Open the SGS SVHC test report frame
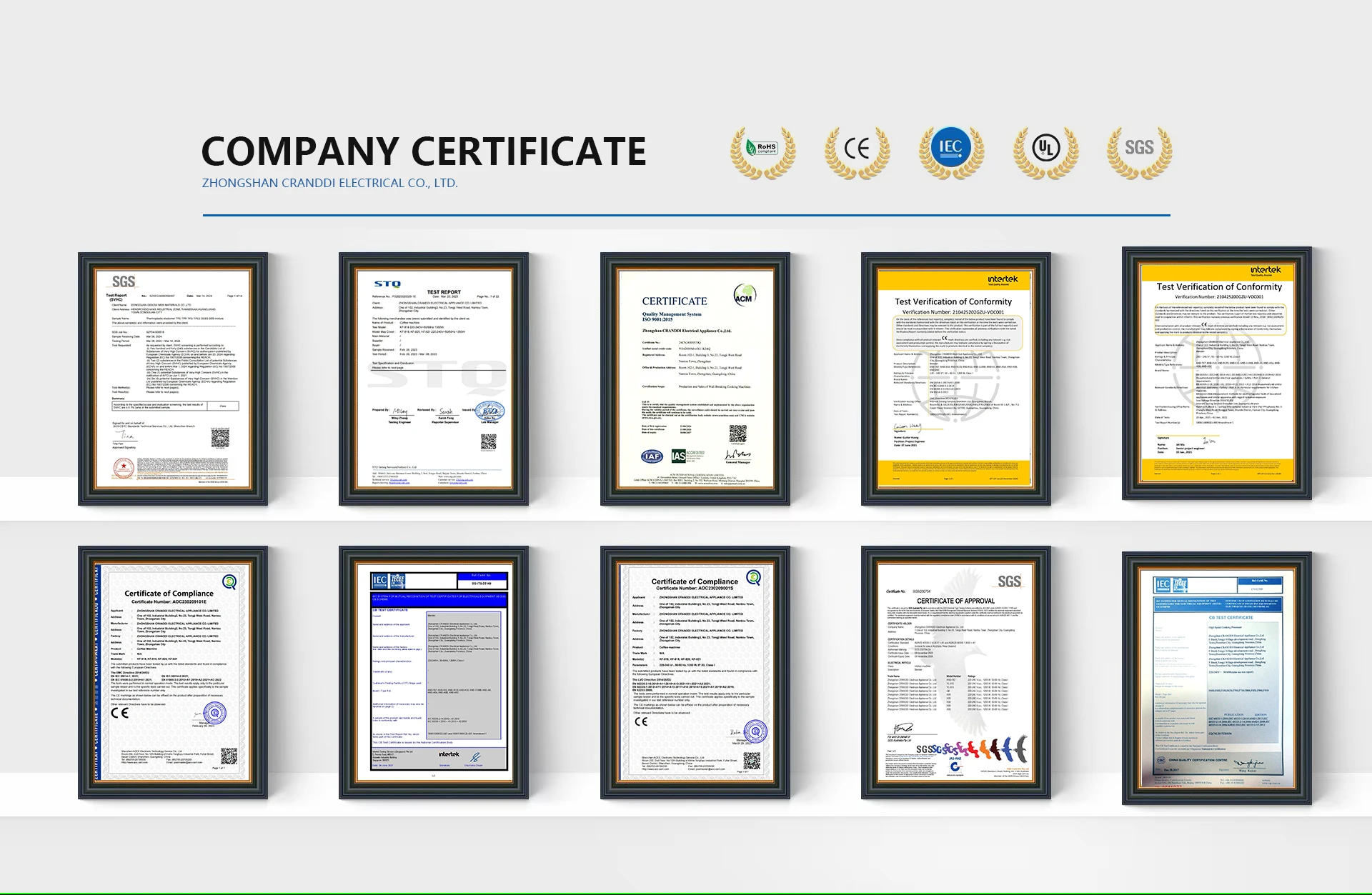The image size is (1372, 895). 173,379
